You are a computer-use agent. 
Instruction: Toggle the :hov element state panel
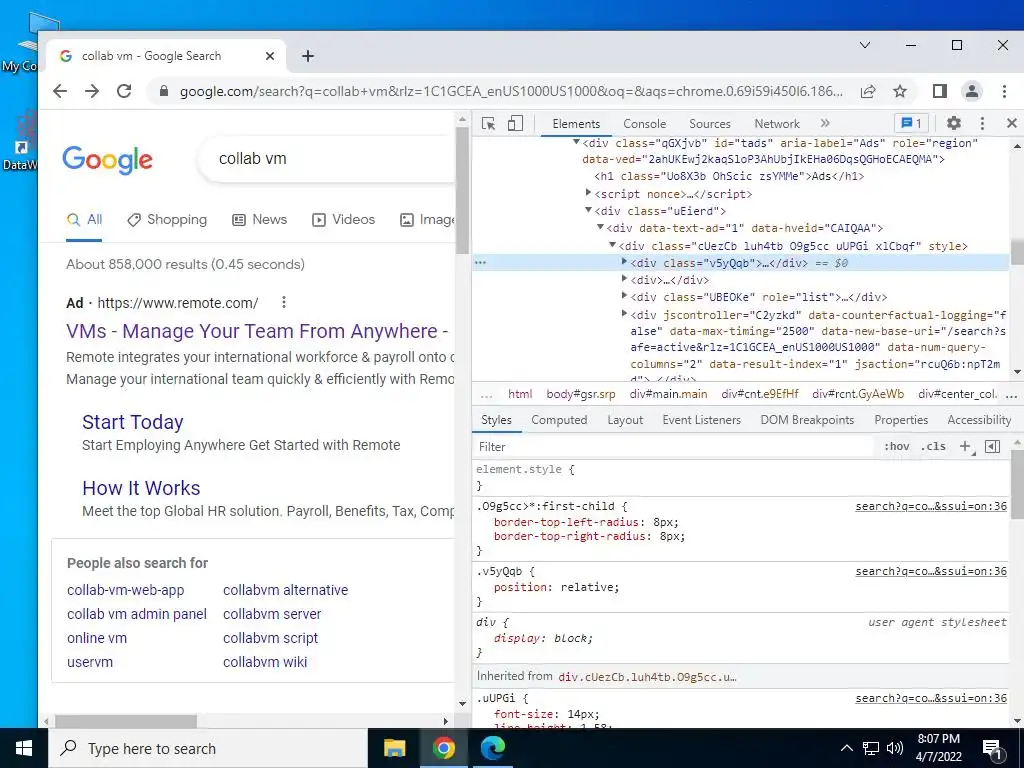click(897, 447)
